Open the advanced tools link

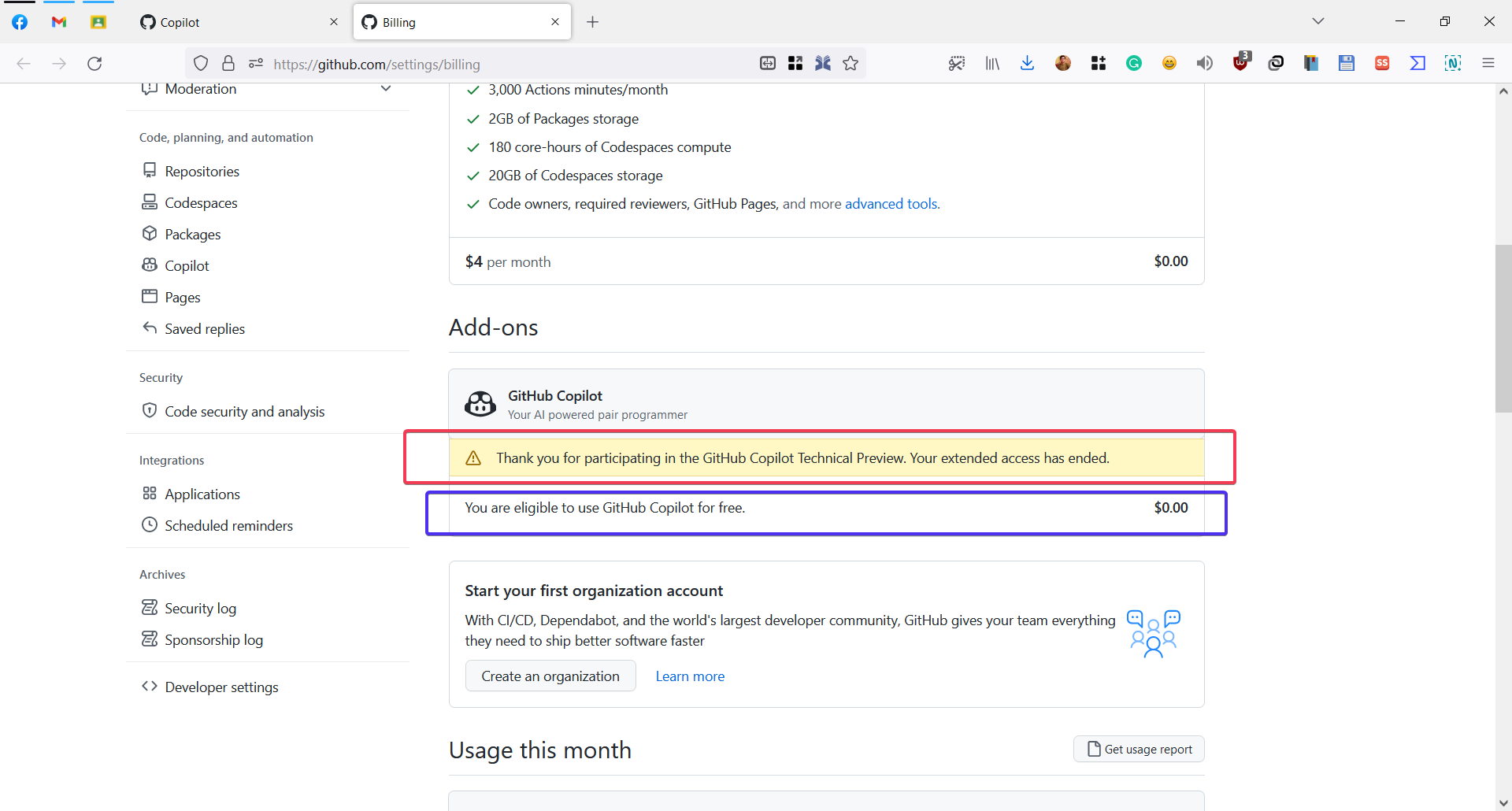click(890, 203)
